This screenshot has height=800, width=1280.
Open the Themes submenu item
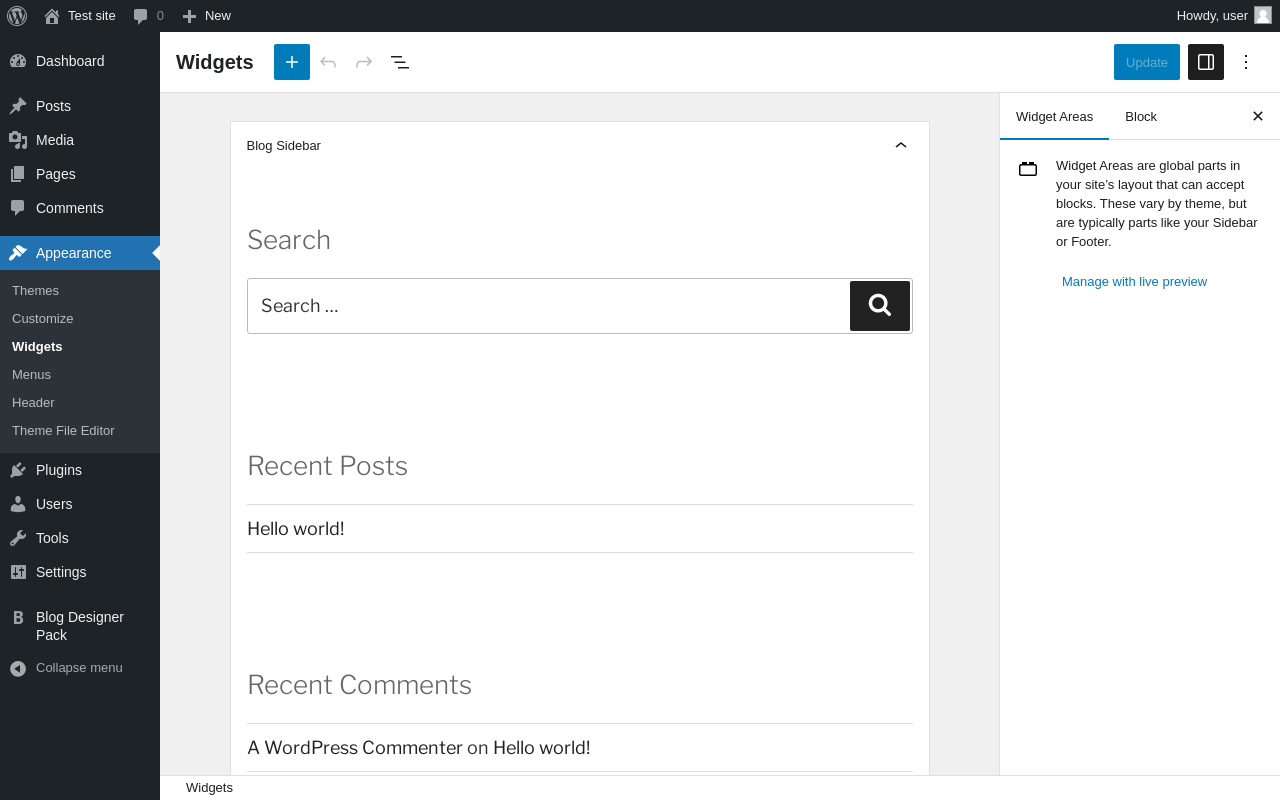[35, 291]
